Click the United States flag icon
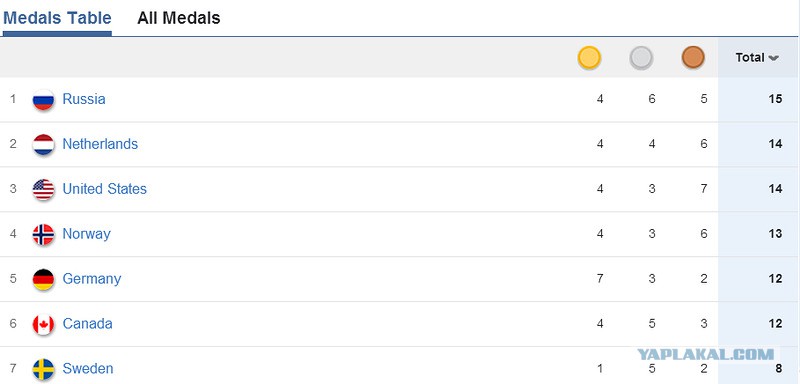The width and height of the screenshot is (800, 384). click(x=43, y=189)
